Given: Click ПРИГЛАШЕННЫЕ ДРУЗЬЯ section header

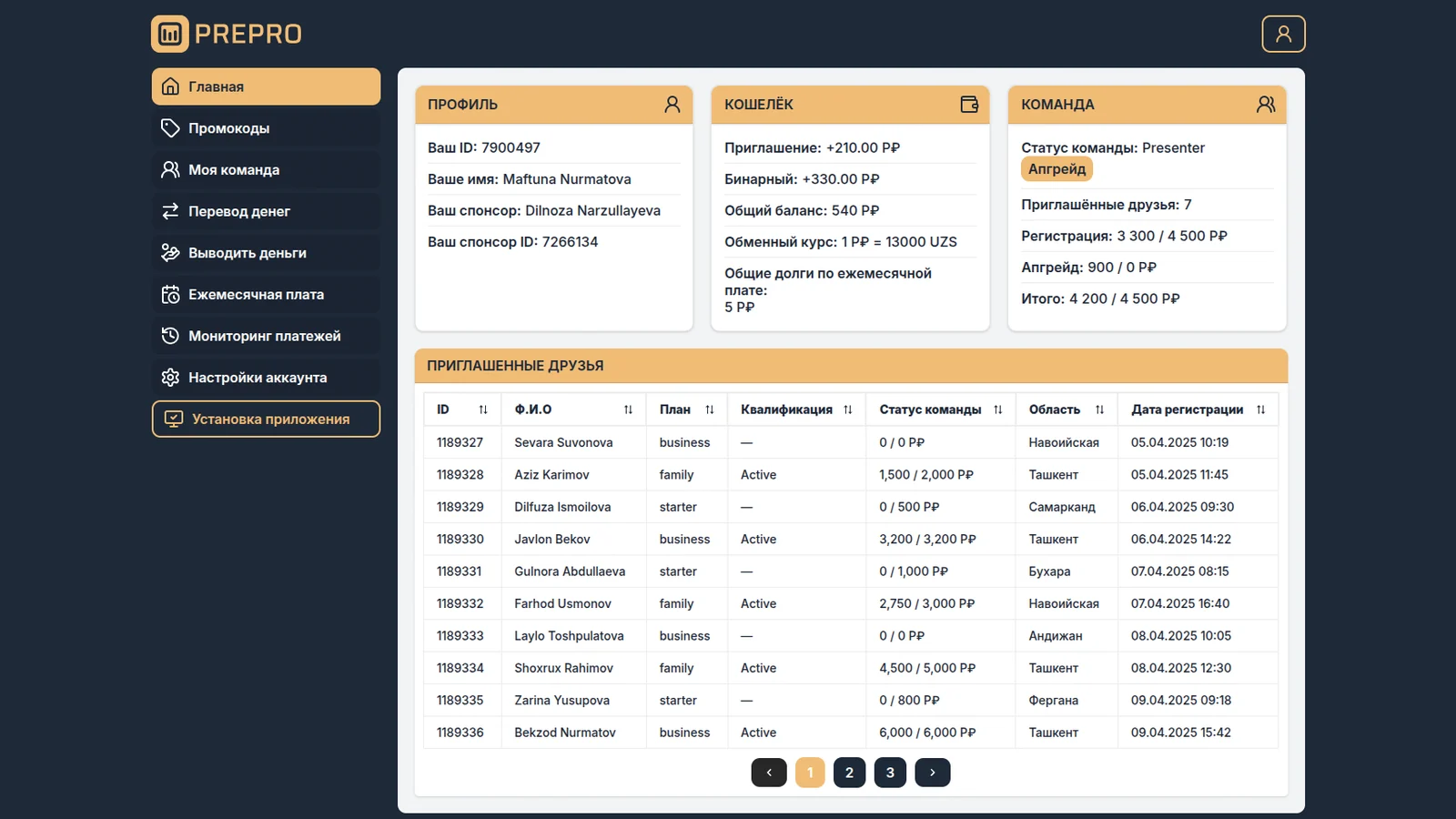Looking at the screenshot, I should (851, 366).
